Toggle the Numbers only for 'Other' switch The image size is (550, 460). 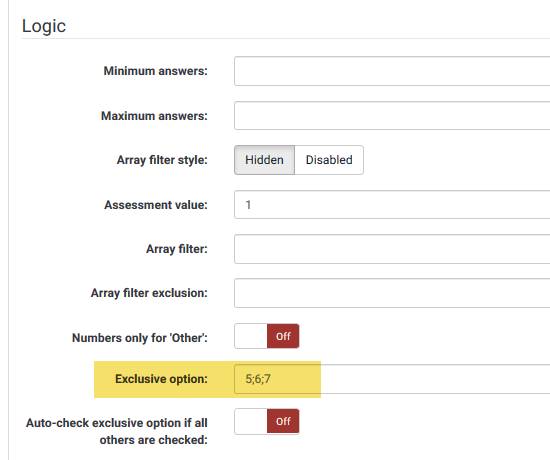click(267, 336)
